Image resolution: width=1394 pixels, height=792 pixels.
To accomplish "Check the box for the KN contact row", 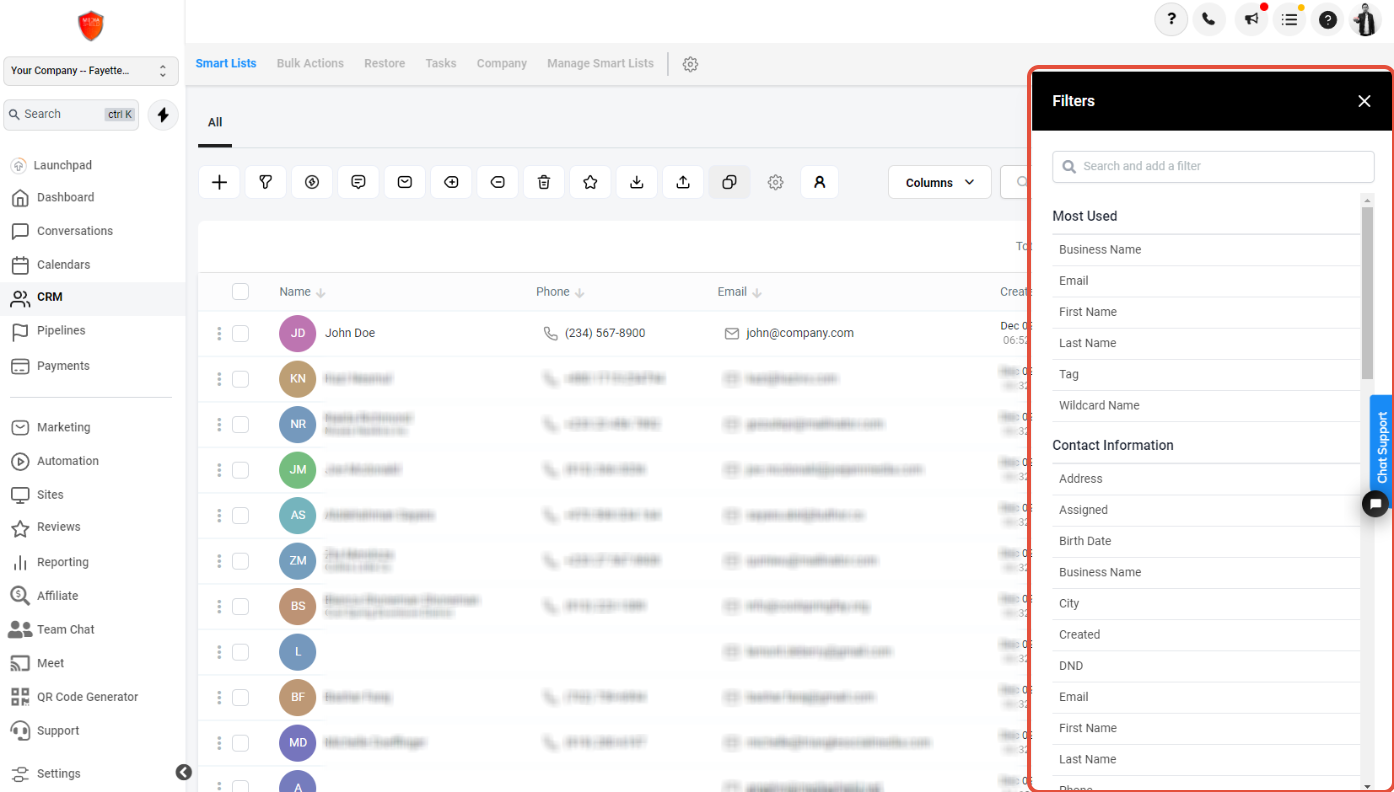I will (x=240, y=379).
